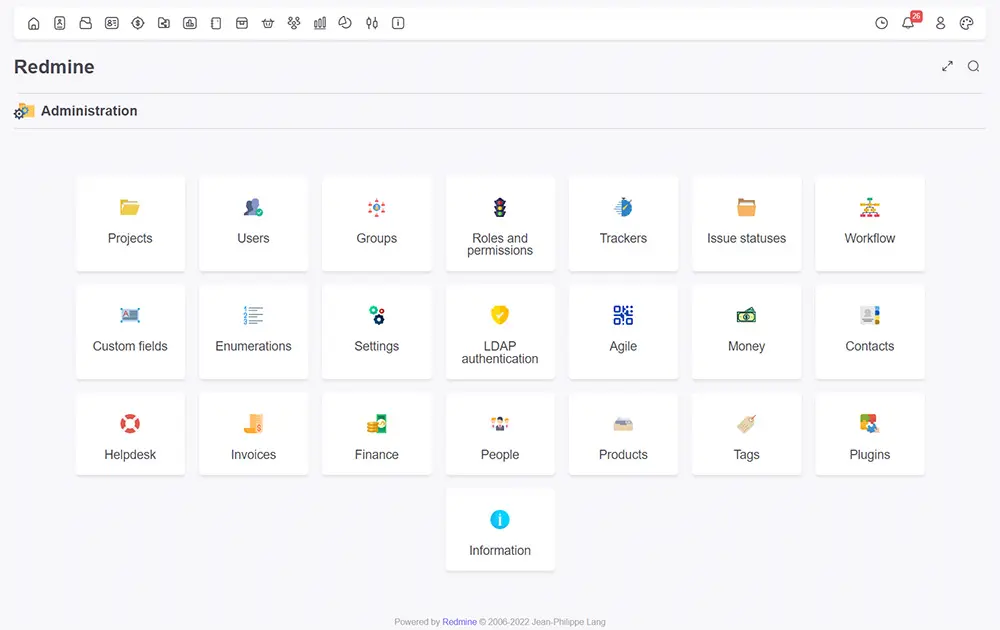Viewport: 1000px width, 630px height.
Task: Open the Contacts tile
Action: click(x=870, y=332)
